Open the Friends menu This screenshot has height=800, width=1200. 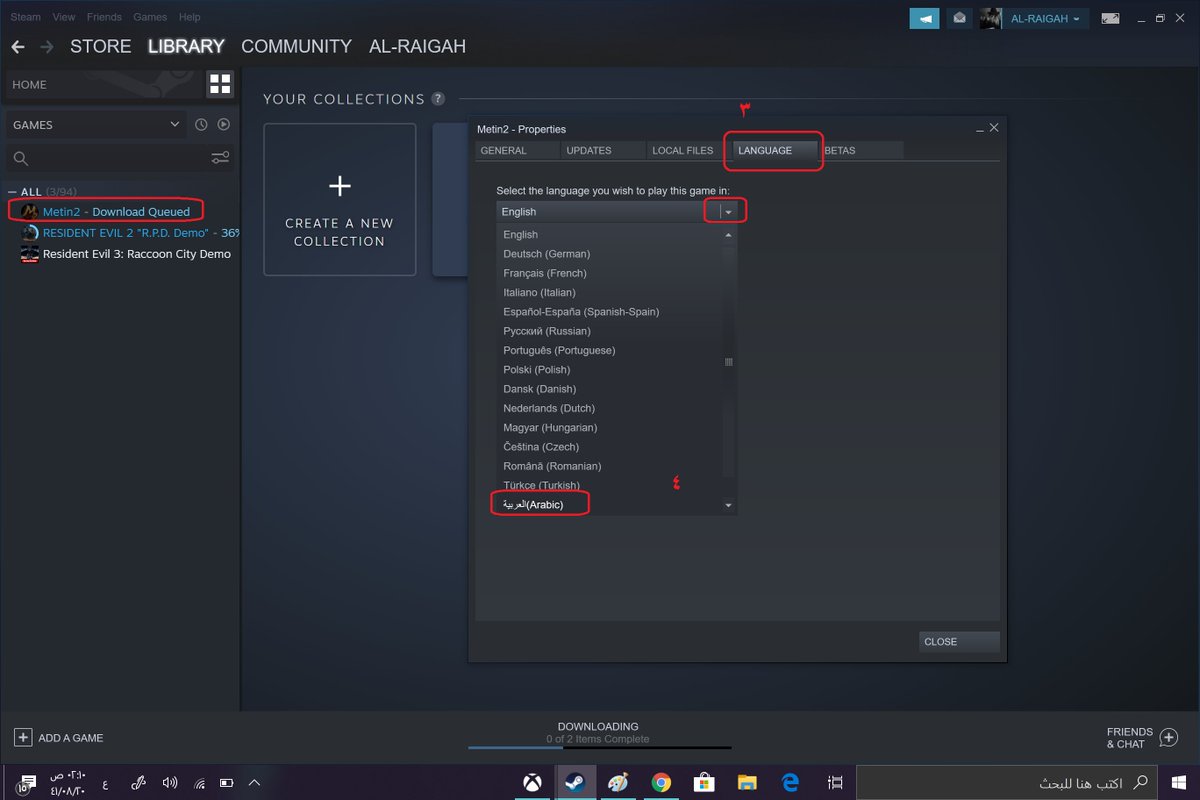click(x=104, y=17)
